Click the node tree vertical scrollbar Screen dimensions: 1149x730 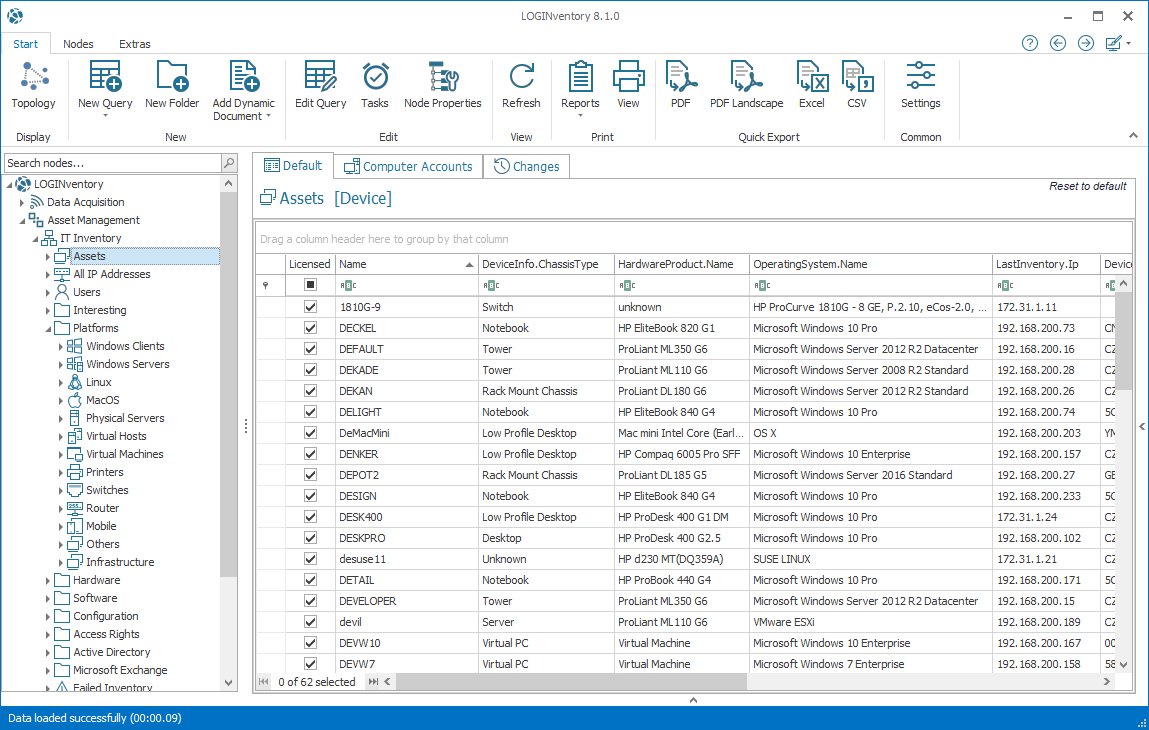[229, 385]
